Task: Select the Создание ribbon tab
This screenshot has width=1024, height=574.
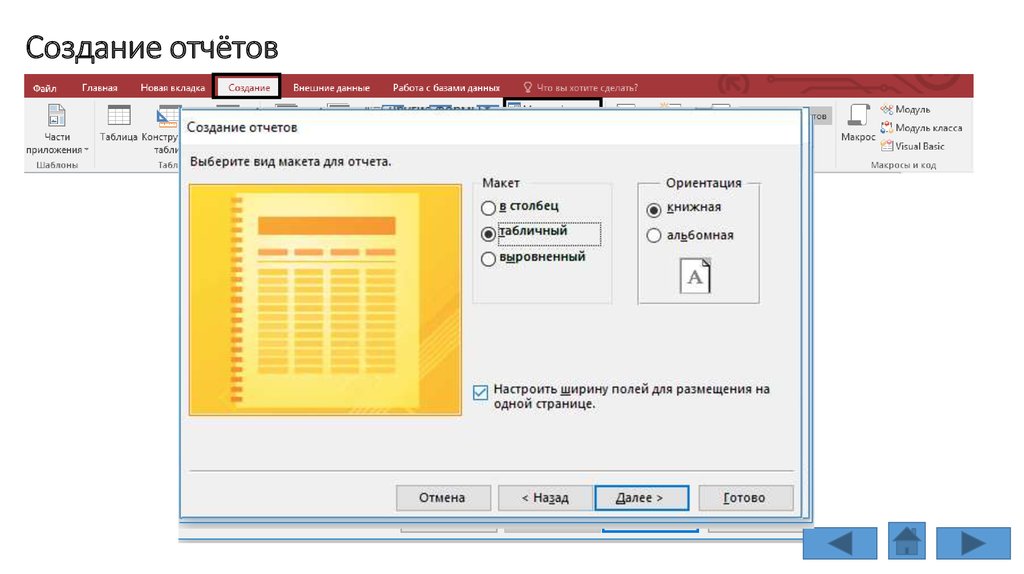Action: pyautogui.click(x=248, y=88)
